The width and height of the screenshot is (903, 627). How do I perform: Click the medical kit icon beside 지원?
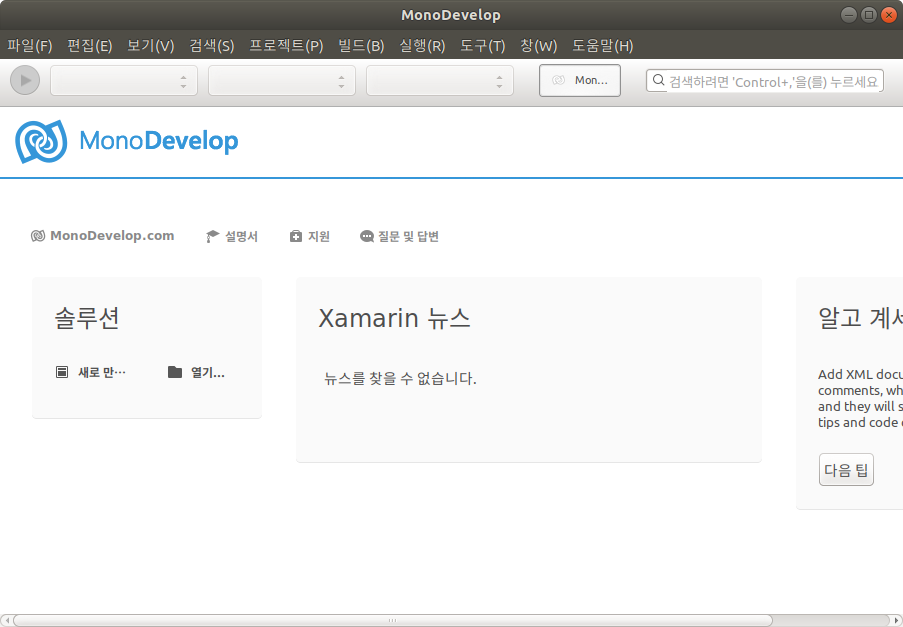(295, 236)
